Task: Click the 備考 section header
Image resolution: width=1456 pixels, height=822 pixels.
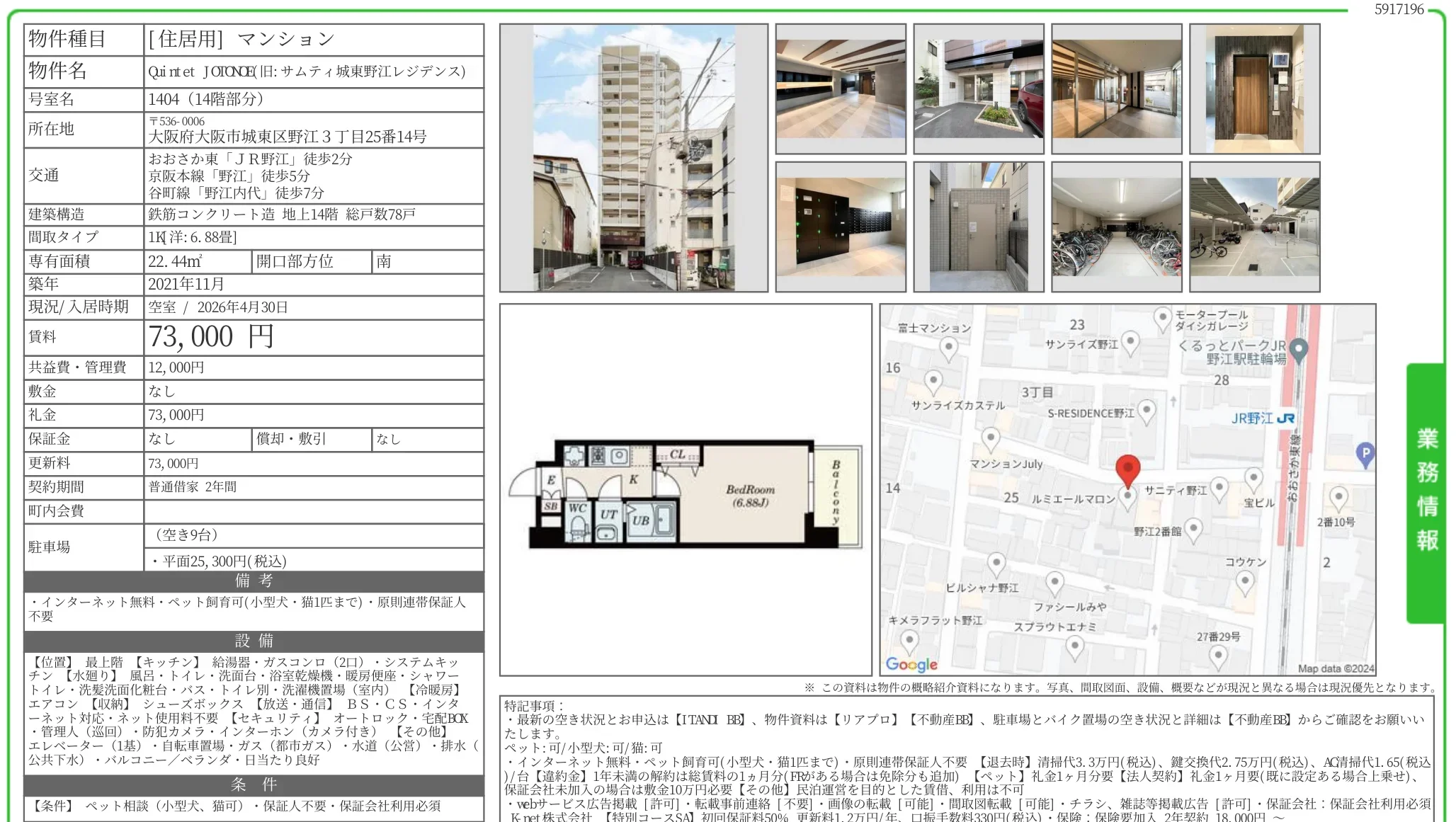Action: point(254,581)
